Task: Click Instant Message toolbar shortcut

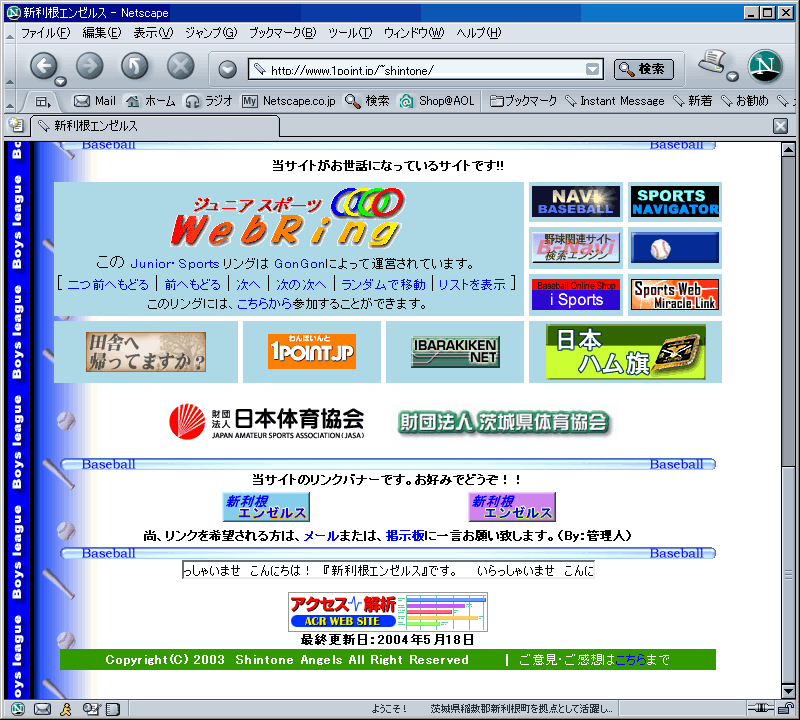Action: pyautogui.click(x=615, y=101)
